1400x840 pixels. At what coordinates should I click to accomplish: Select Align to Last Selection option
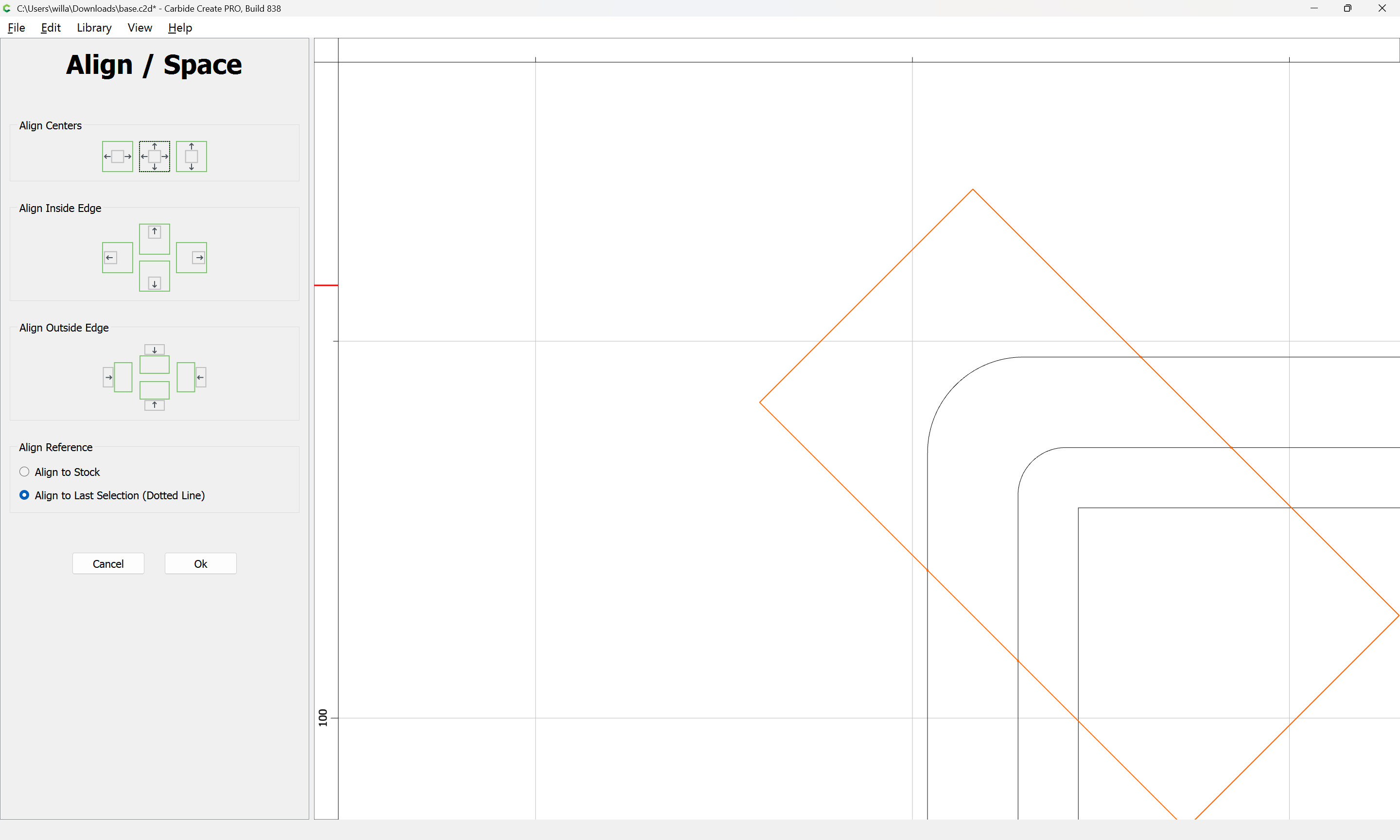[24, 495]
